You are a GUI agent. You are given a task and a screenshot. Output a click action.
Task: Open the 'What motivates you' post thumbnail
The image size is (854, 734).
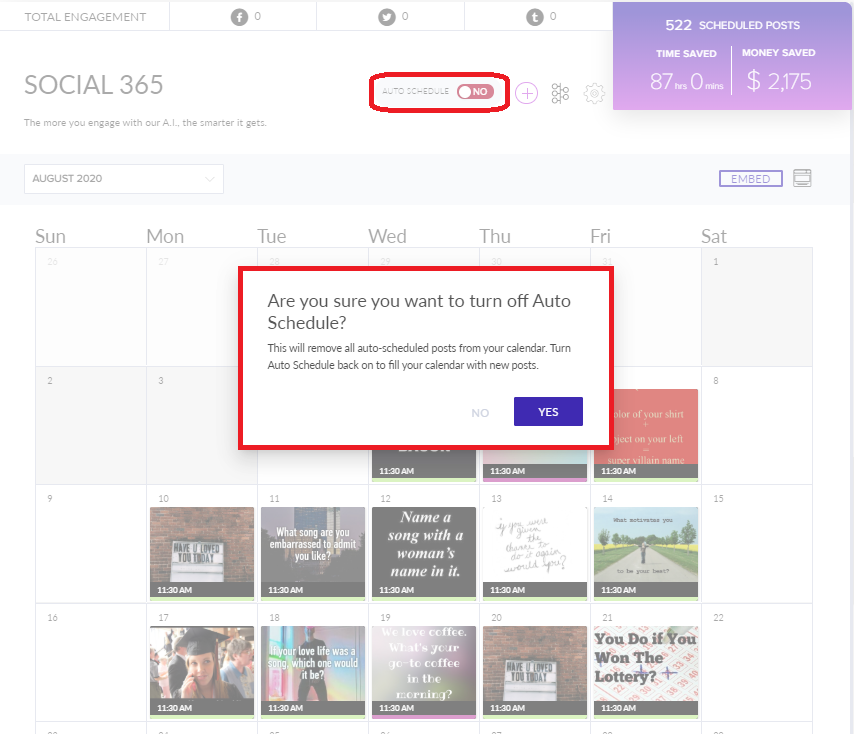tap(646, 553)
